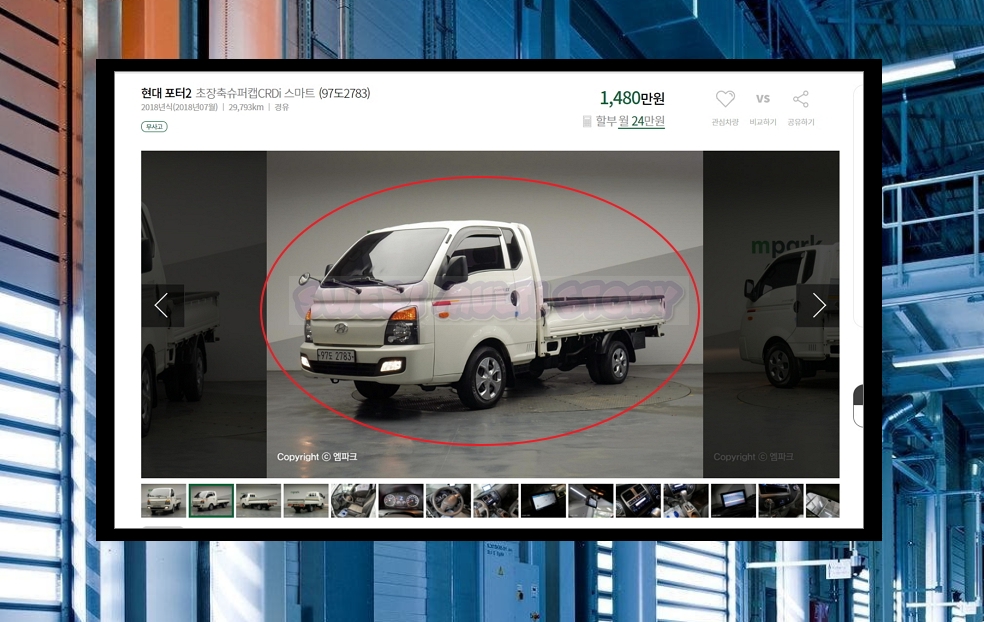
Task: Open the monthly installment 24만원 link
Action: coord(641,121)
